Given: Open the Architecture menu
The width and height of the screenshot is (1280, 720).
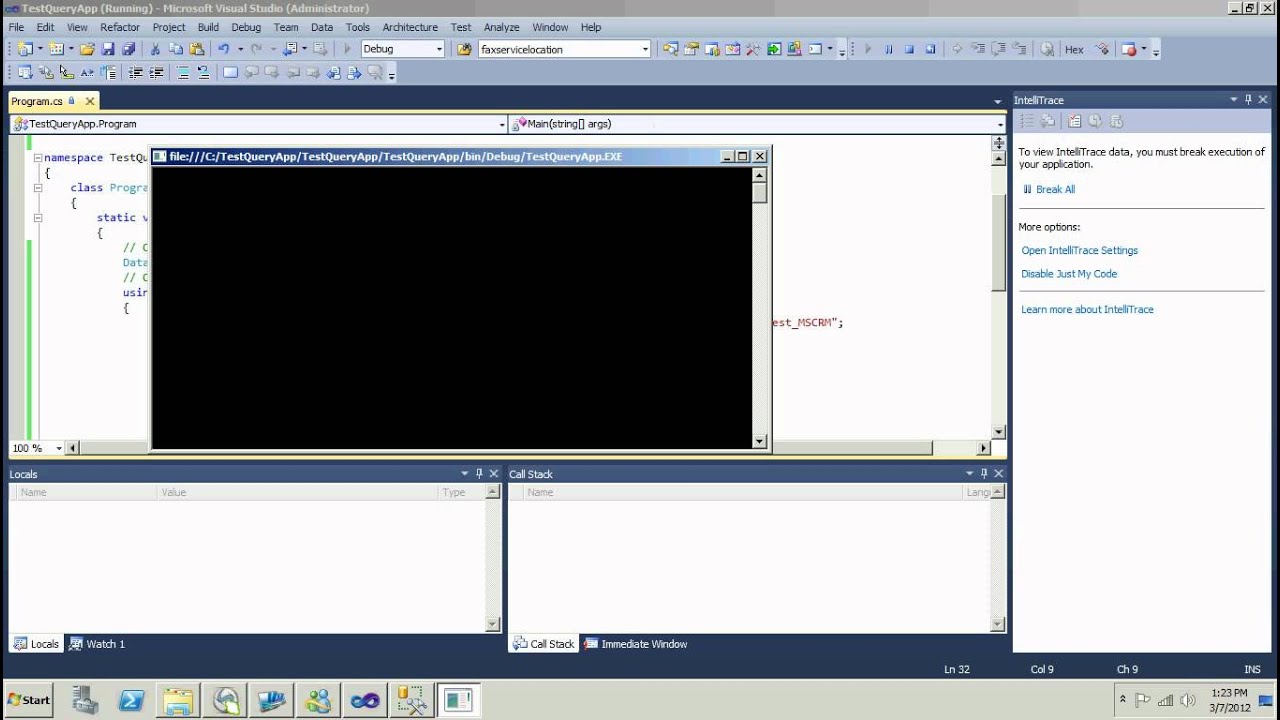Looking at the screenshot, I should tap(410, 27).
